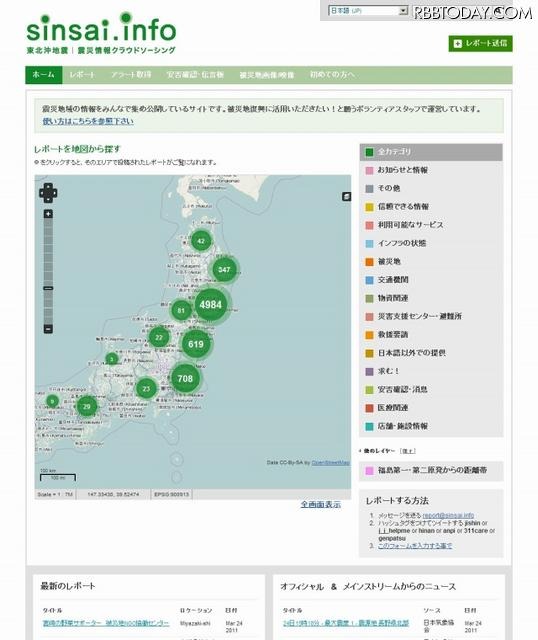Open the 42 reports cluster marker
The width and height of the screenshot is (538, 640).
point(201,241)
